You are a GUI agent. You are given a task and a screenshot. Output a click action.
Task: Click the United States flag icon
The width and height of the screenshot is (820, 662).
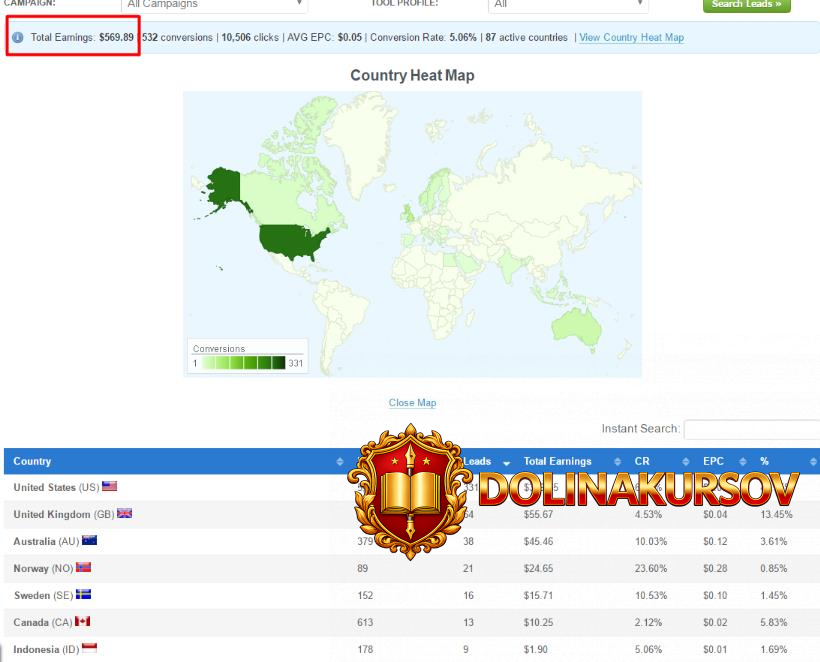(x=110, y=487)
